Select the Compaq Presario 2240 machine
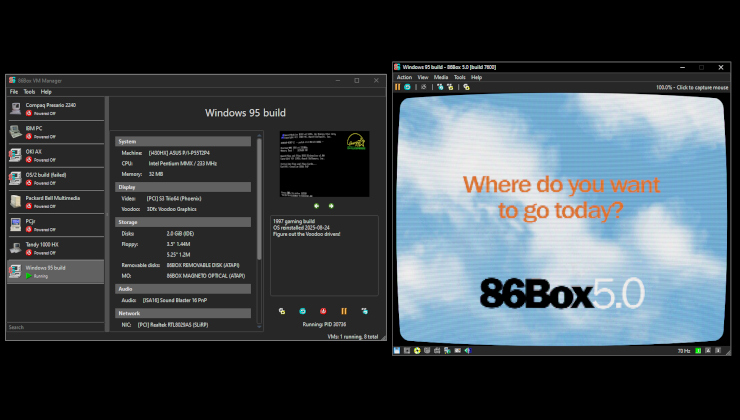This screenshot has width=740, height=420. click(x=55, y=107)
